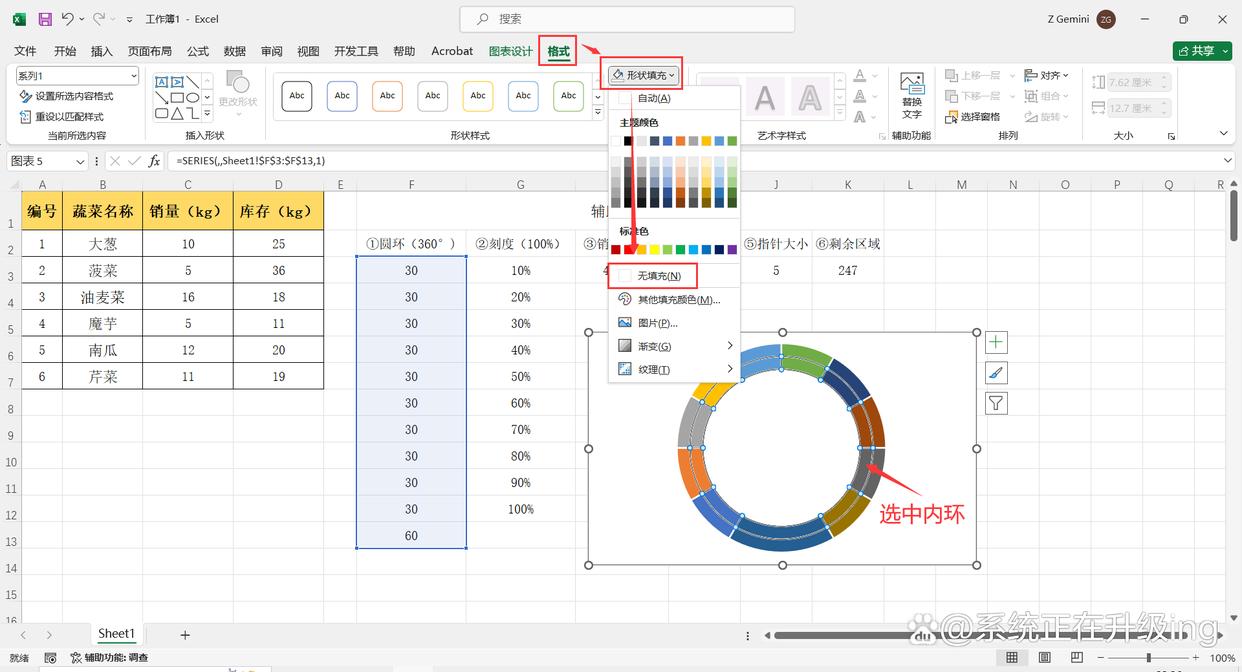
Task: Click the chart filters funnel button
Action: [x=996, y=403]
